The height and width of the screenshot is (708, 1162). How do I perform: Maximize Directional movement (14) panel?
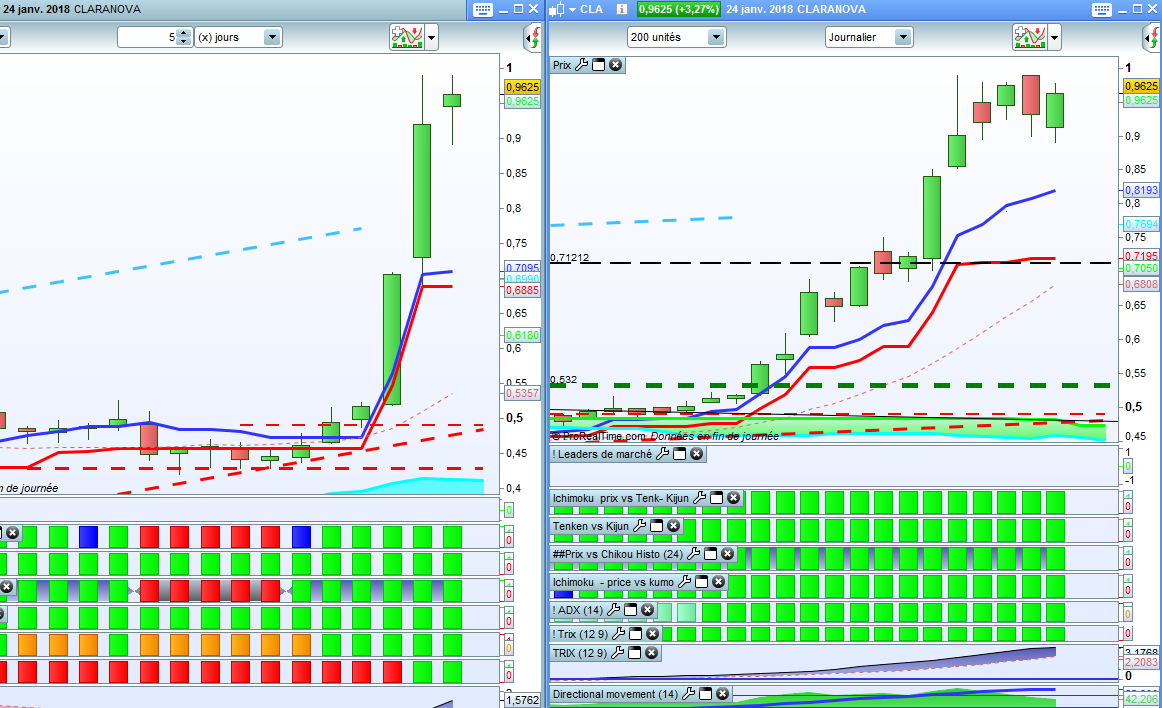pyautogui.click(x=706, y=694)
